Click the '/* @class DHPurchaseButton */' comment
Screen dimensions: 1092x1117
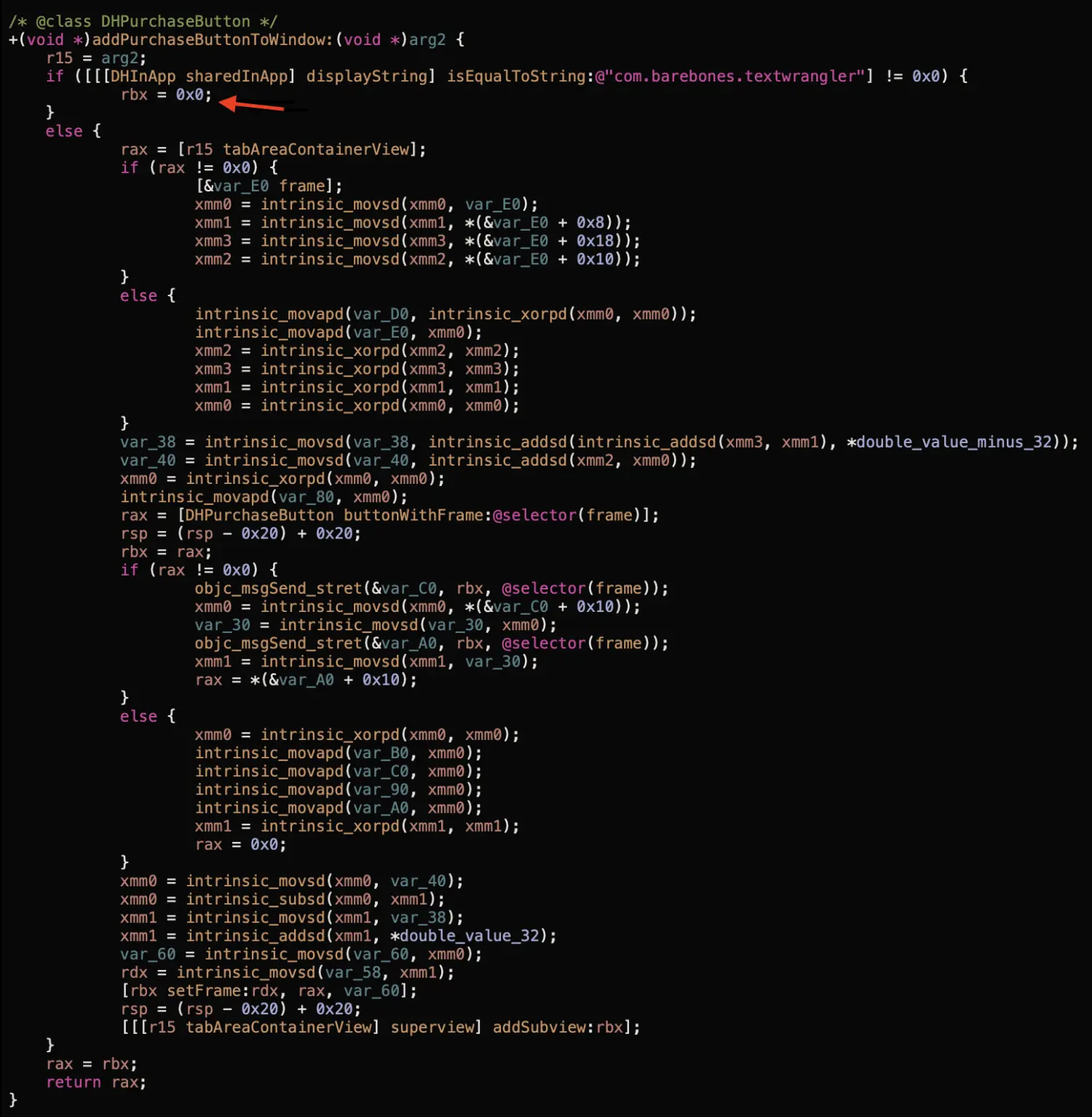143,21
